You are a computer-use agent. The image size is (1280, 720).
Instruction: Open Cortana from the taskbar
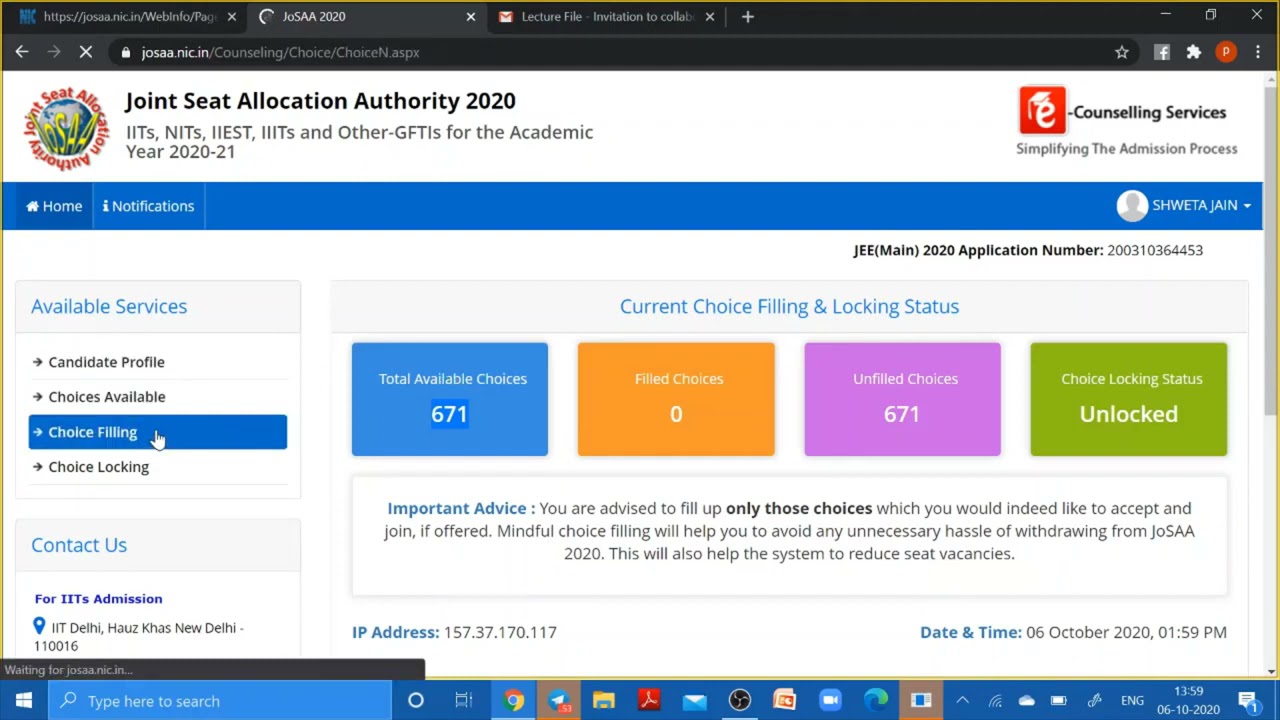pos(416,701)
